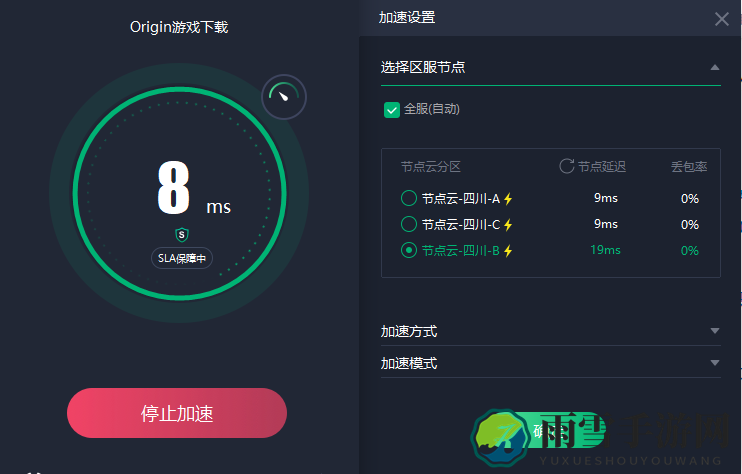Expand the 加速方式 section arrow
Screen dimensions: 742x474
click(x=715, y=331)
